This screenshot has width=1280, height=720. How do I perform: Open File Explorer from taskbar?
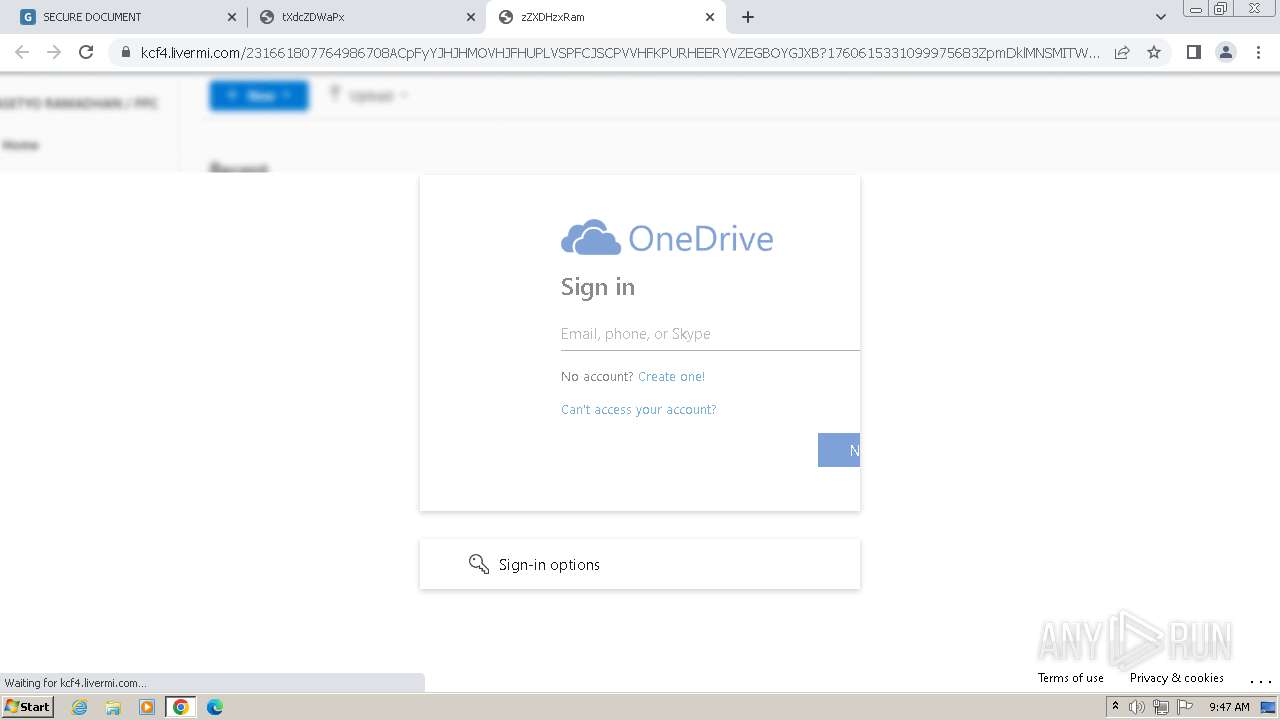tap(113, 707)
